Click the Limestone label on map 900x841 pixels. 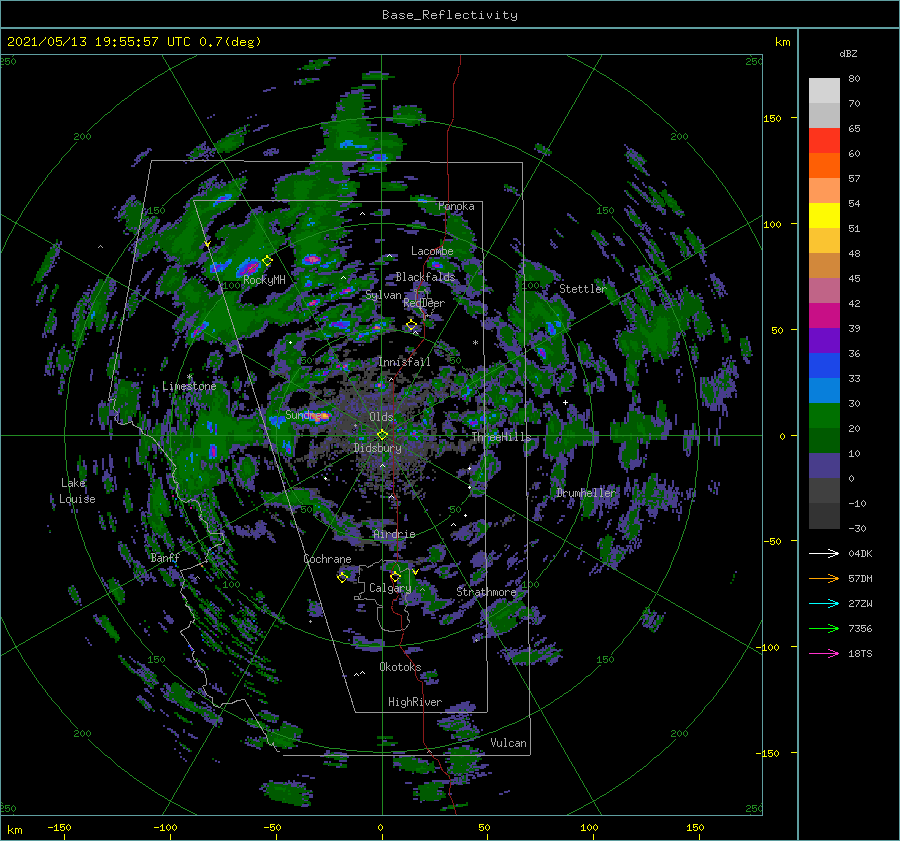tap(189, 386)
